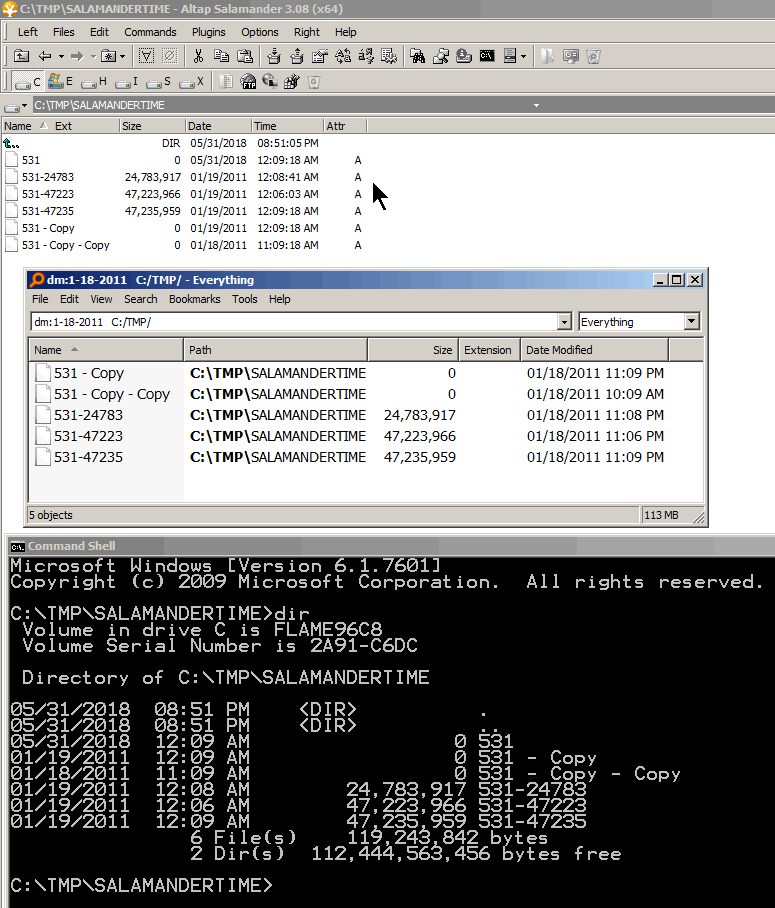Screen dimensions: 775x908
Task: Open the Back history dropdown arrow
Action: point(61,57)
